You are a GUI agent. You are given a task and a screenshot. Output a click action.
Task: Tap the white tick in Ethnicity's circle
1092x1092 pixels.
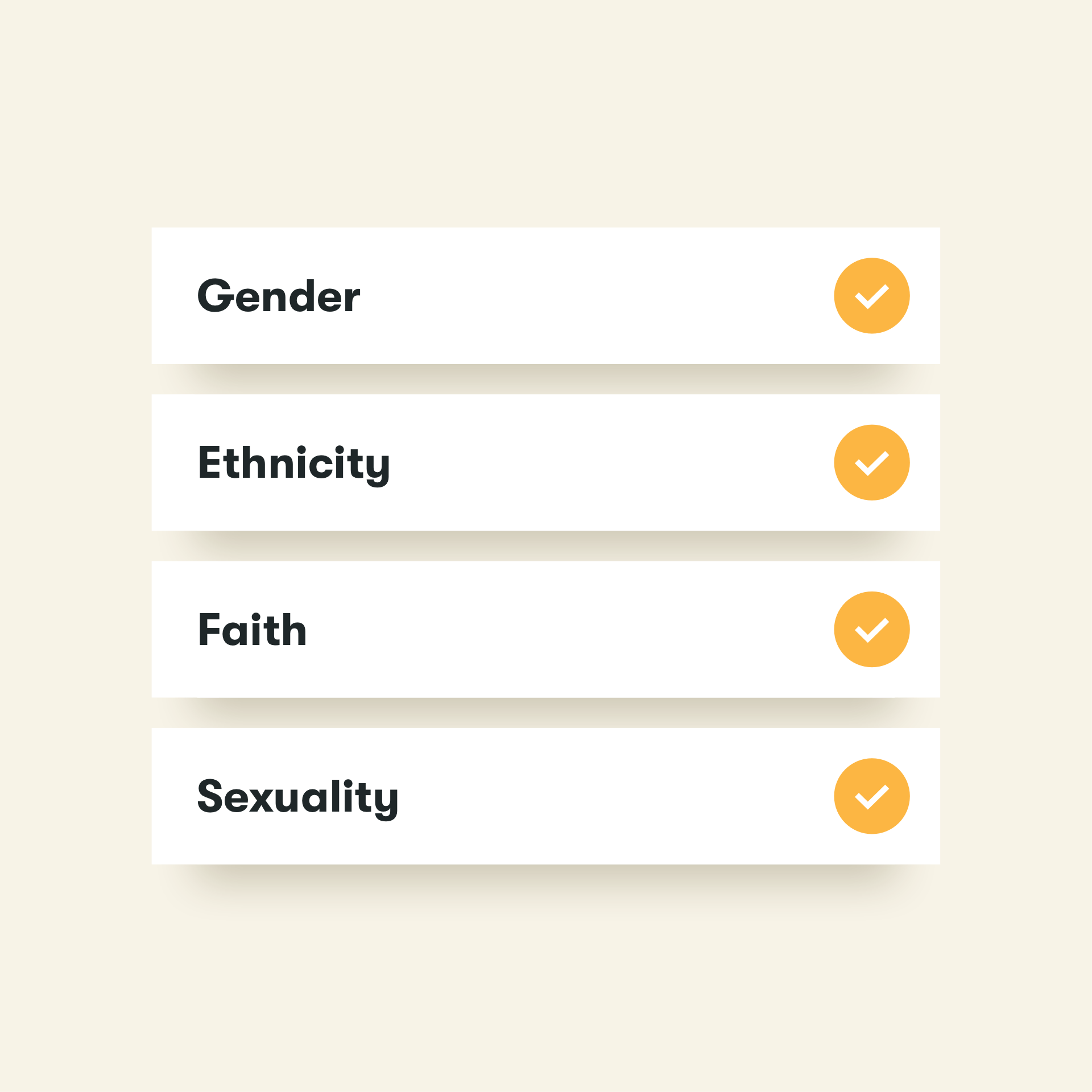871,464
